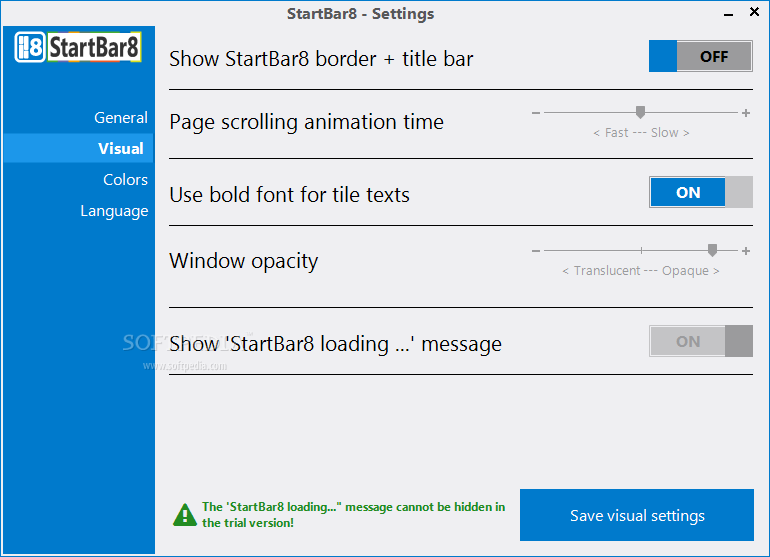Click 'Page scrolling animation time' label

tap(306, 122)
